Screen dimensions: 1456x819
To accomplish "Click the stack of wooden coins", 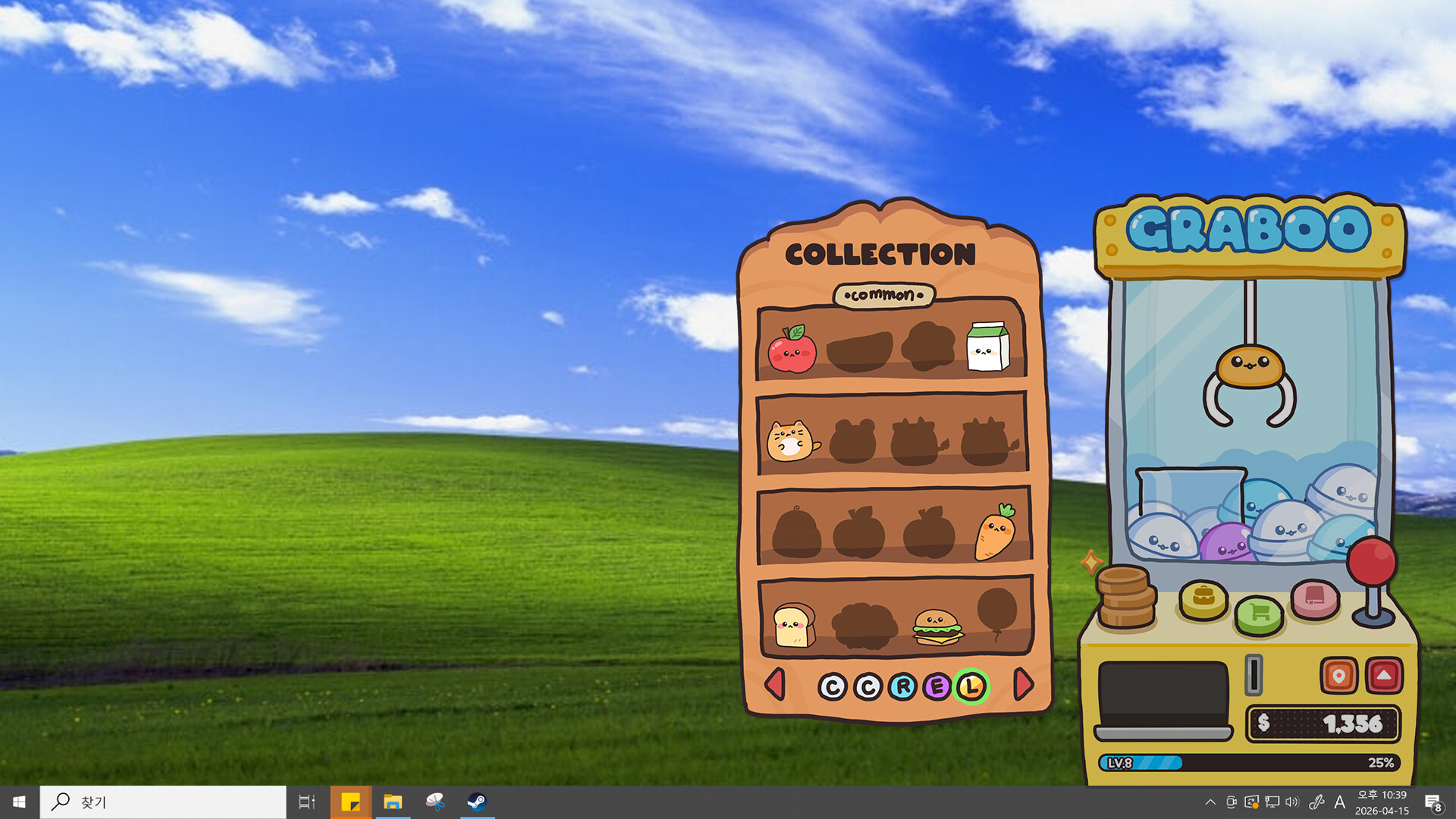I will 1125,598.
